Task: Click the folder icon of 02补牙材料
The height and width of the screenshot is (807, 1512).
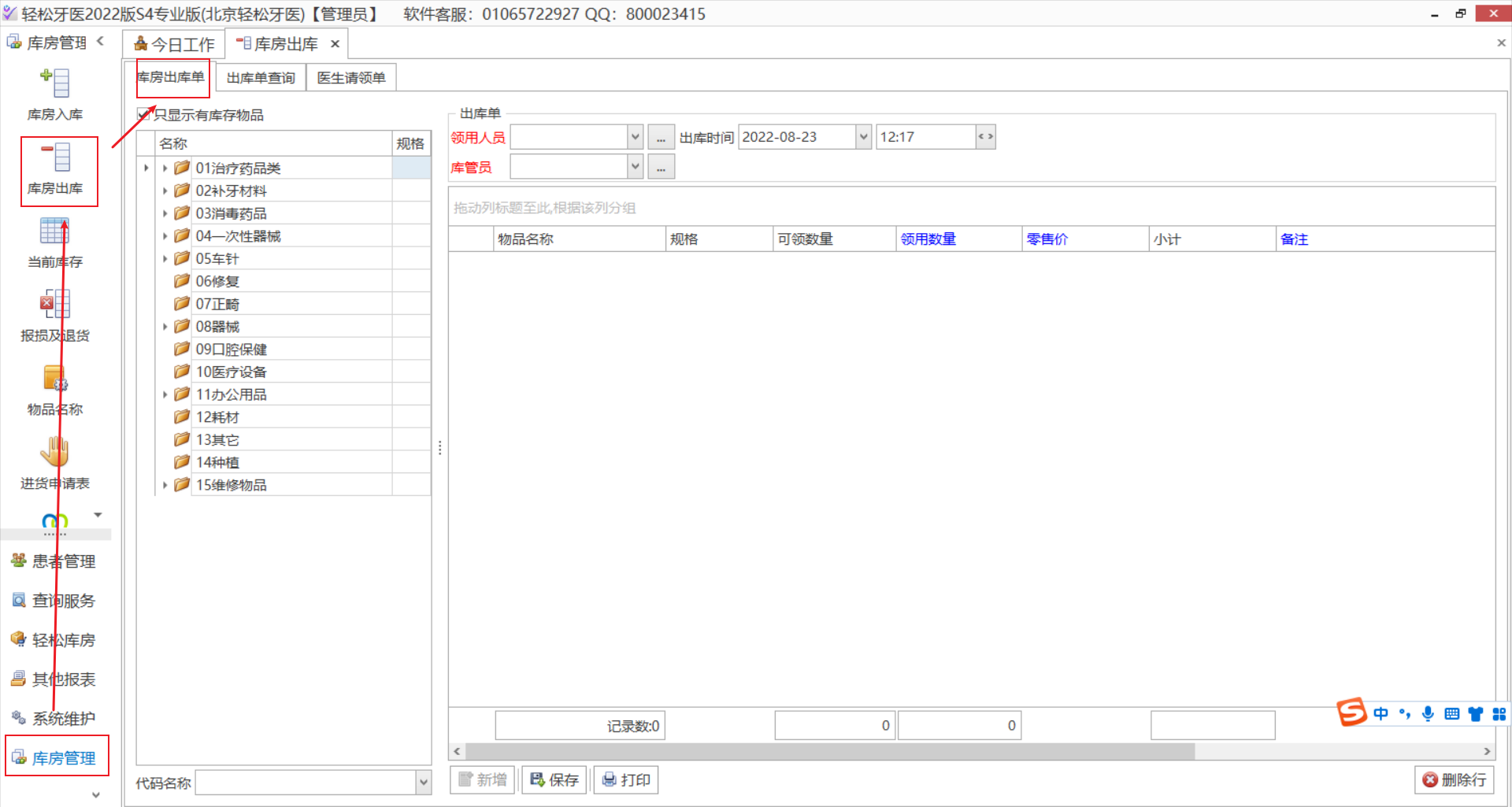Action: (x=182, y=191)
